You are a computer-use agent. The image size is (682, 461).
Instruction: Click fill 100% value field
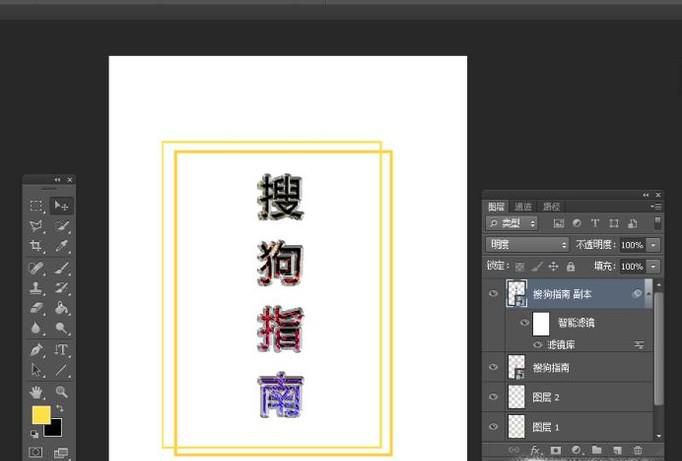632,266
